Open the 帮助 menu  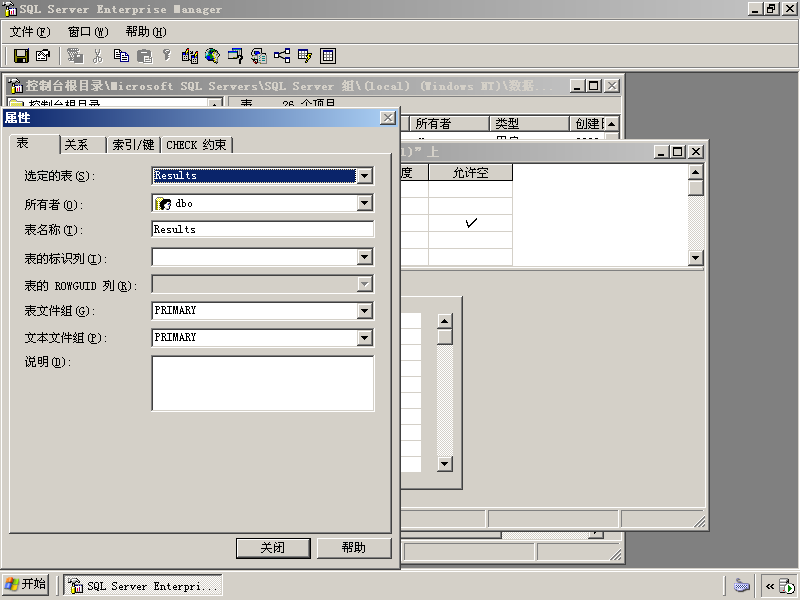146,32
